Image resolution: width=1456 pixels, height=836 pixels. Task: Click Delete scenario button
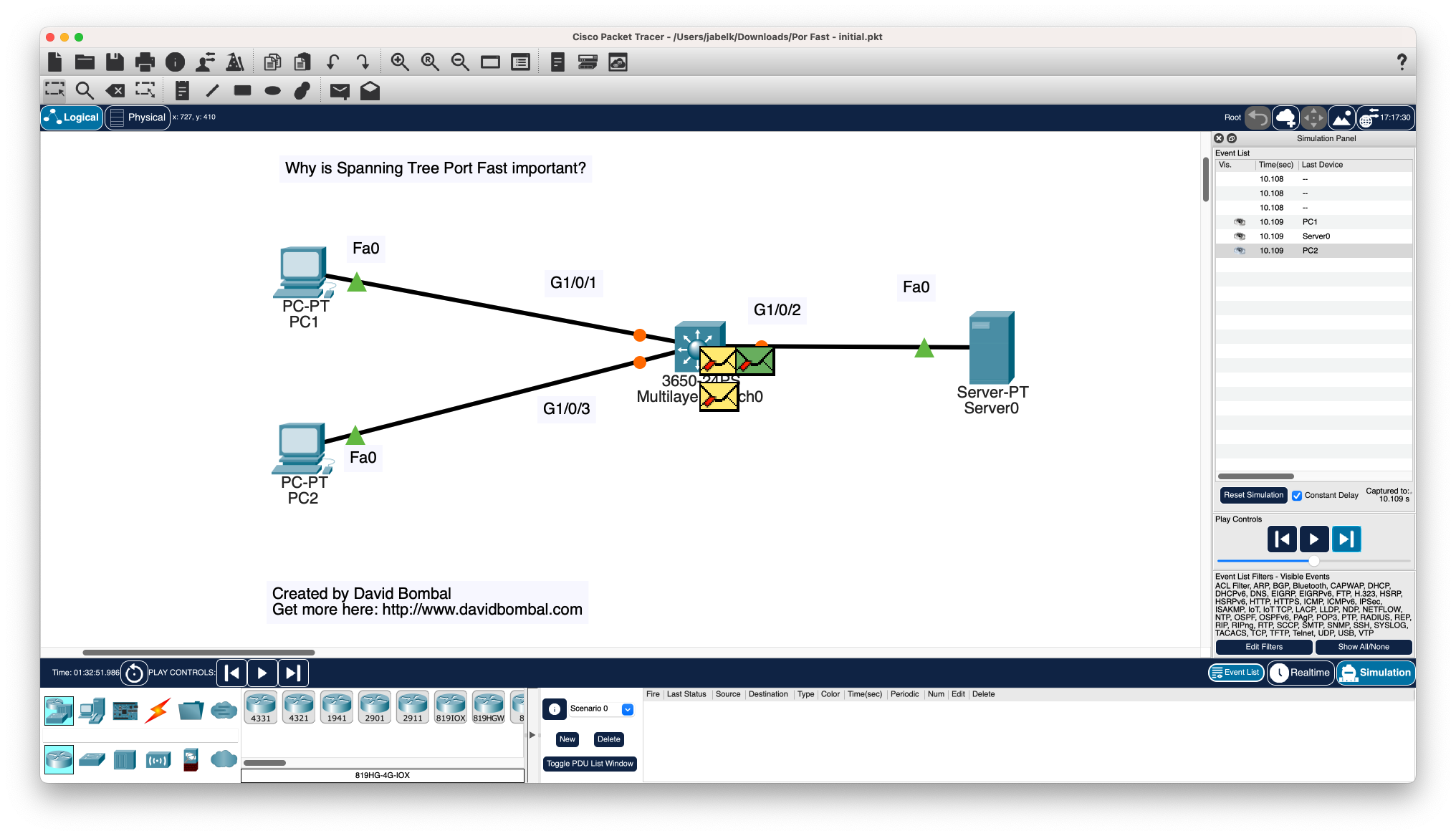(x=609, y=739)
